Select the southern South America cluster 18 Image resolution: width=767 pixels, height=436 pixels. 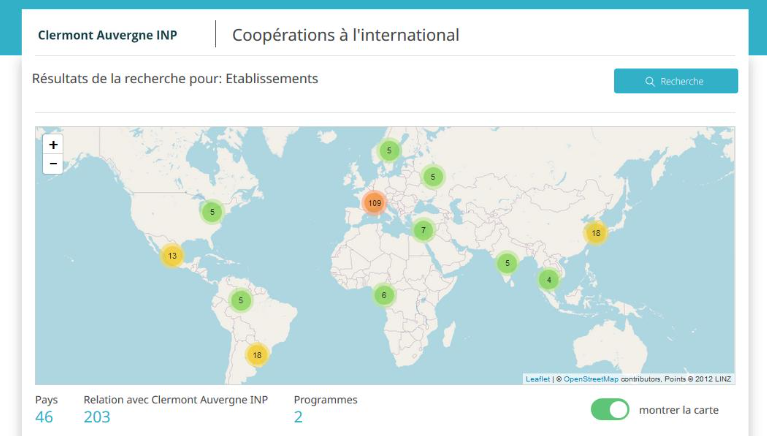point(257,355)
